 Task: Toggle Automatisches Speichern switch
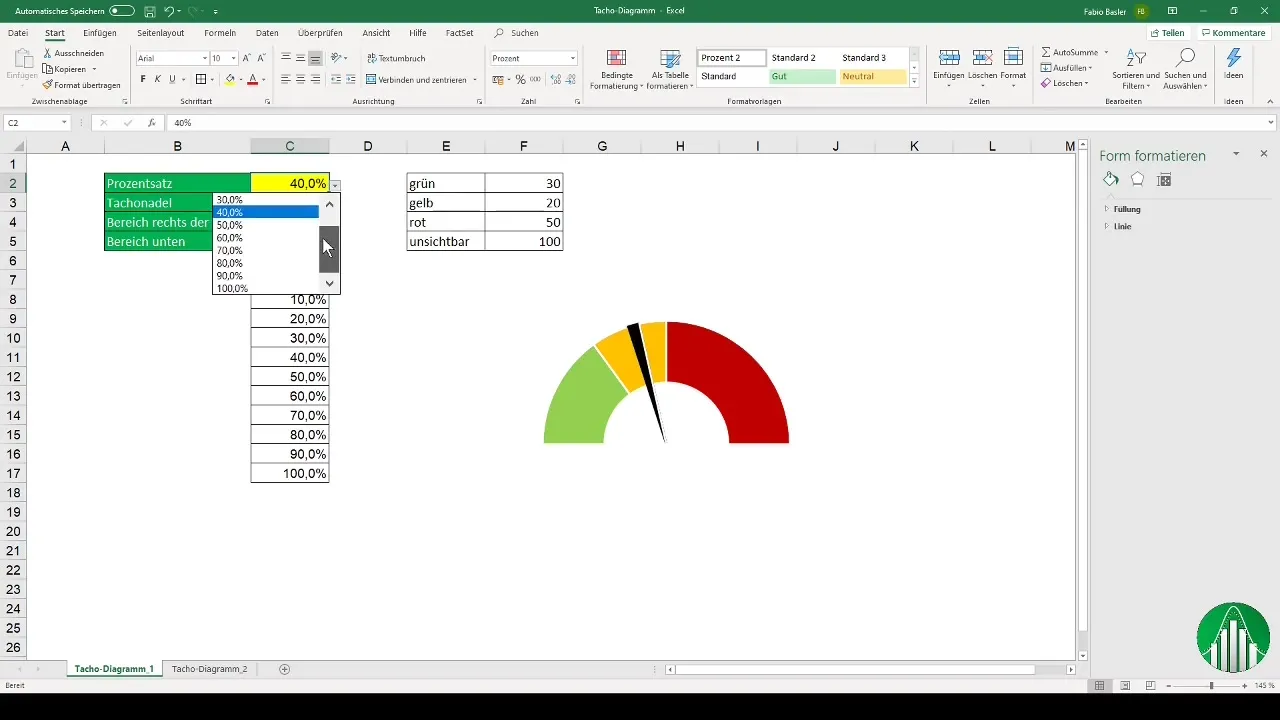click(121, 11)
